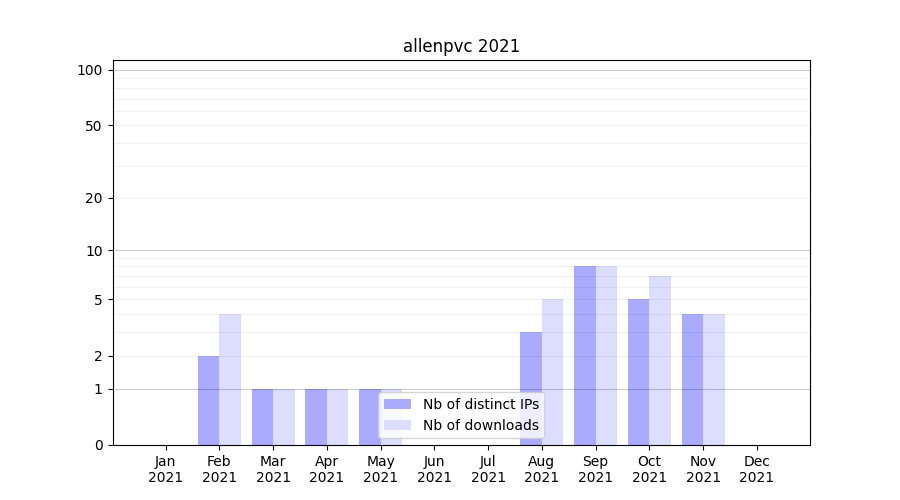
Task: Click the 100 tick label on y-axis
Action: point(90,70)
